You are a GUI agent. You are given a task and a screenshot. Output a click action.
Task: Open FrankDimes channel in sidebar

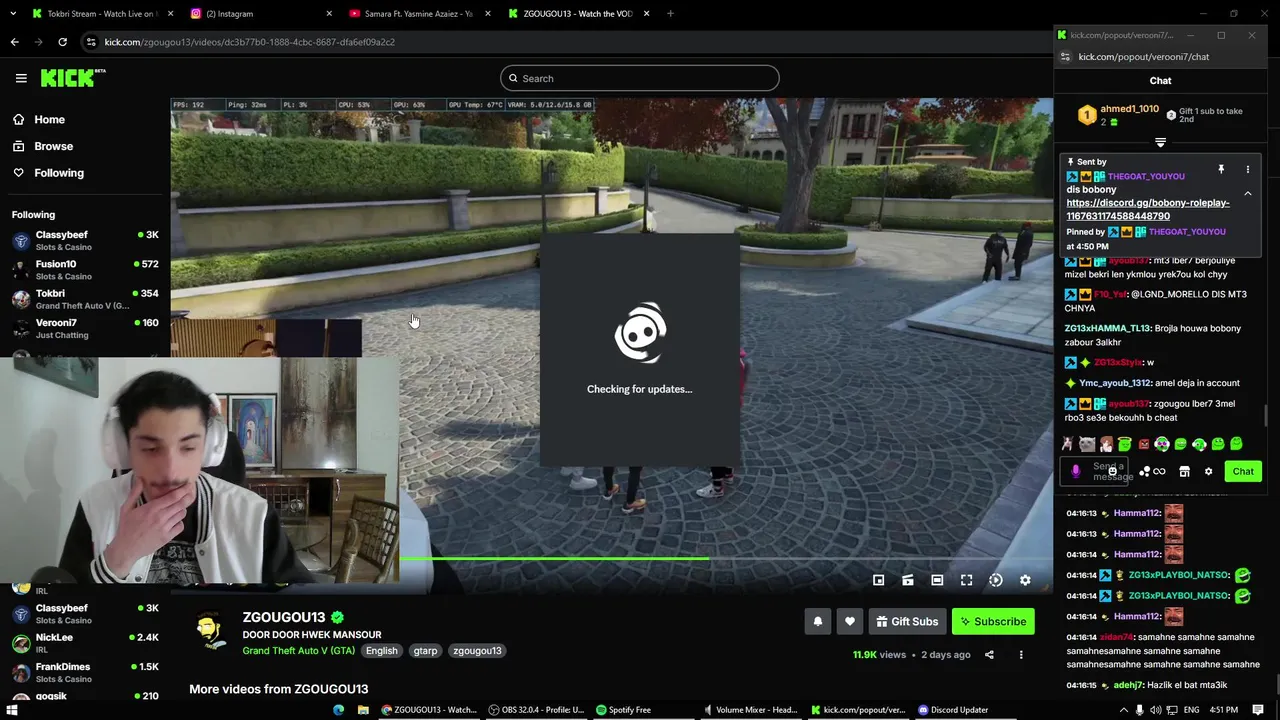pyautogui.click(x=85, y=672)
